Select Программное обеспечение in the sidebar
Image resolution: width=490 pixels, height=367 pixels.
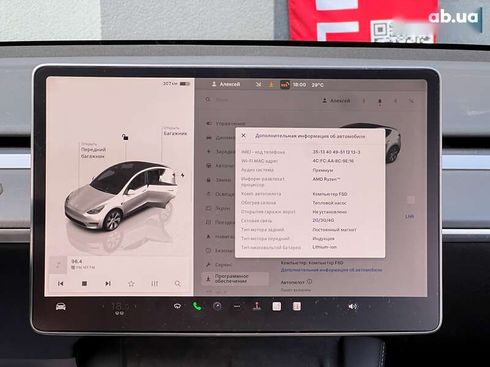coord(235,279)
